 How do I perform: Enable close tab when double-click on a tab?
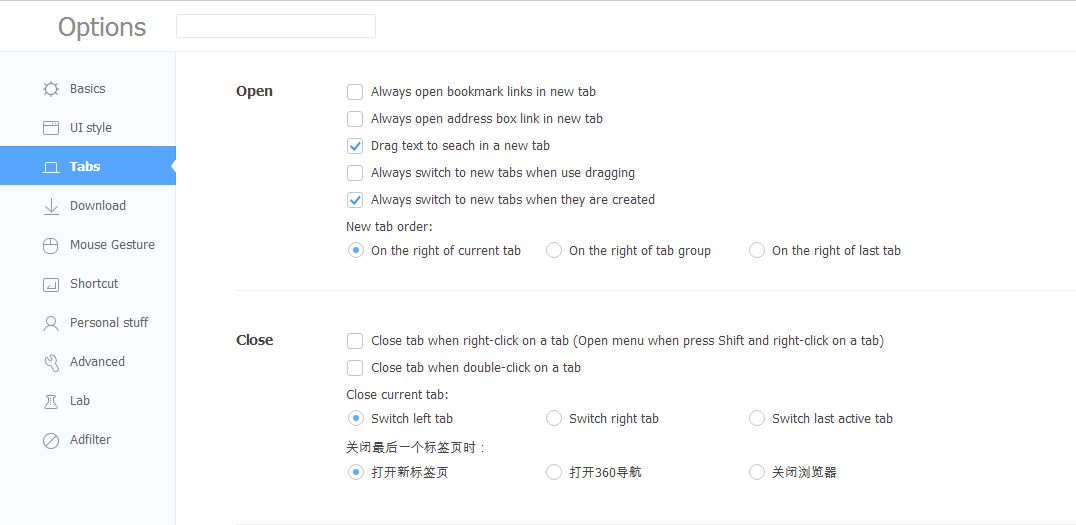pyautogui.click(x=355, y=368)
